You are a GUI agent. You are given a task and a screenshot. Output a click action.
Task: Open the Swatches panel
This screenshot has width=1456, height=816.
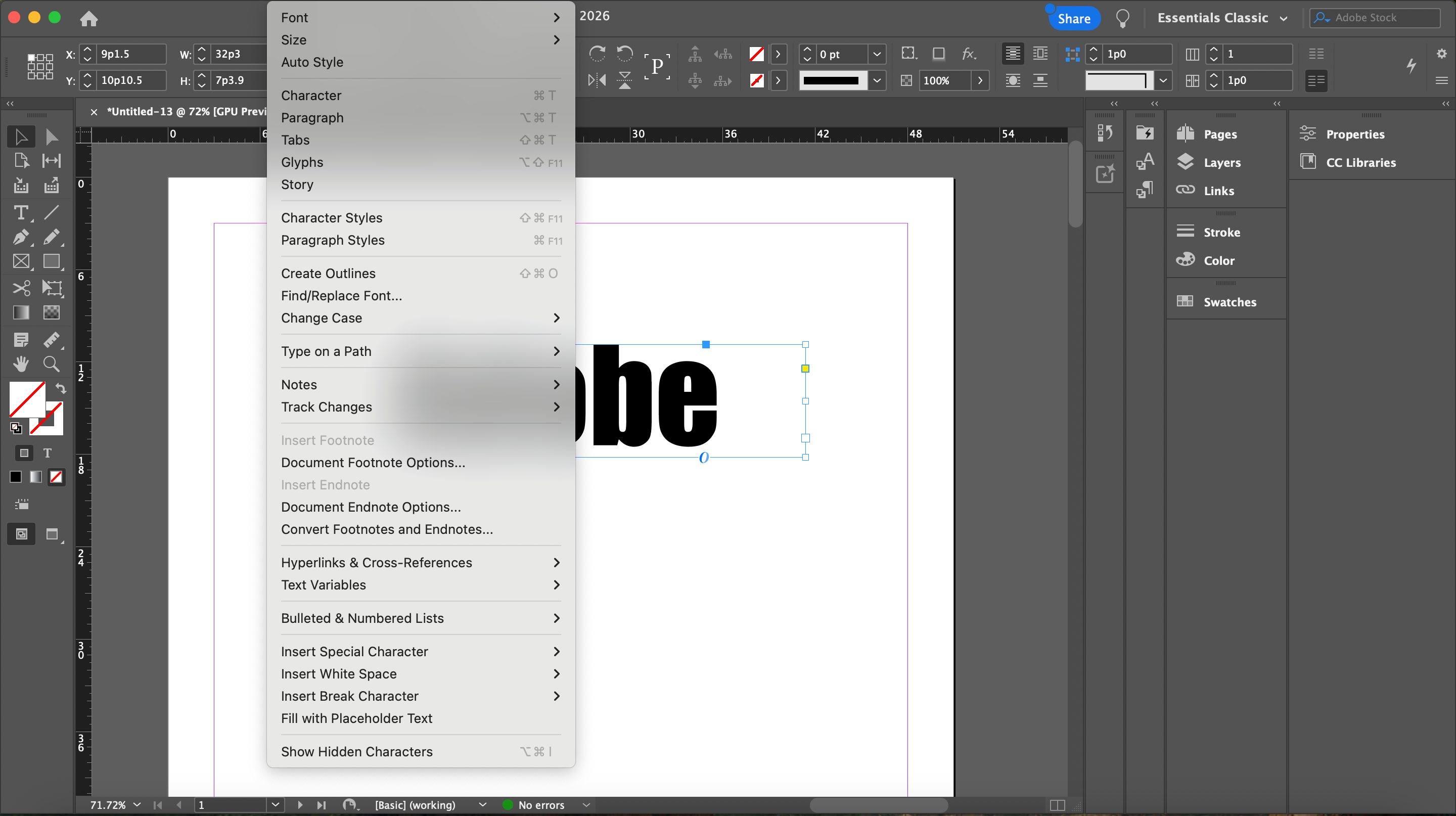[1230, 302]
